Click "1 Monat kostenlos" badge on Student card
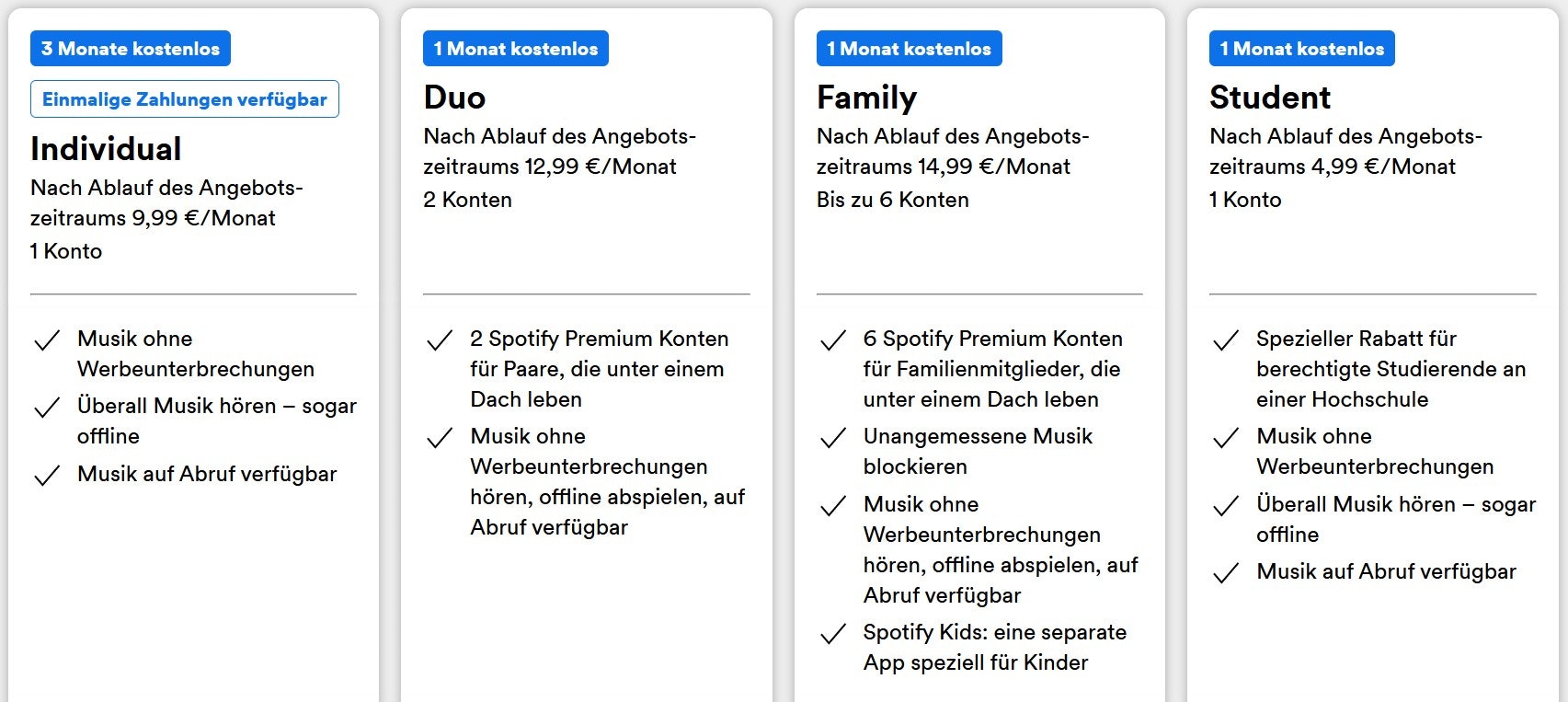The height and width of the screenshot is (702, 1568). point(1301,49)
